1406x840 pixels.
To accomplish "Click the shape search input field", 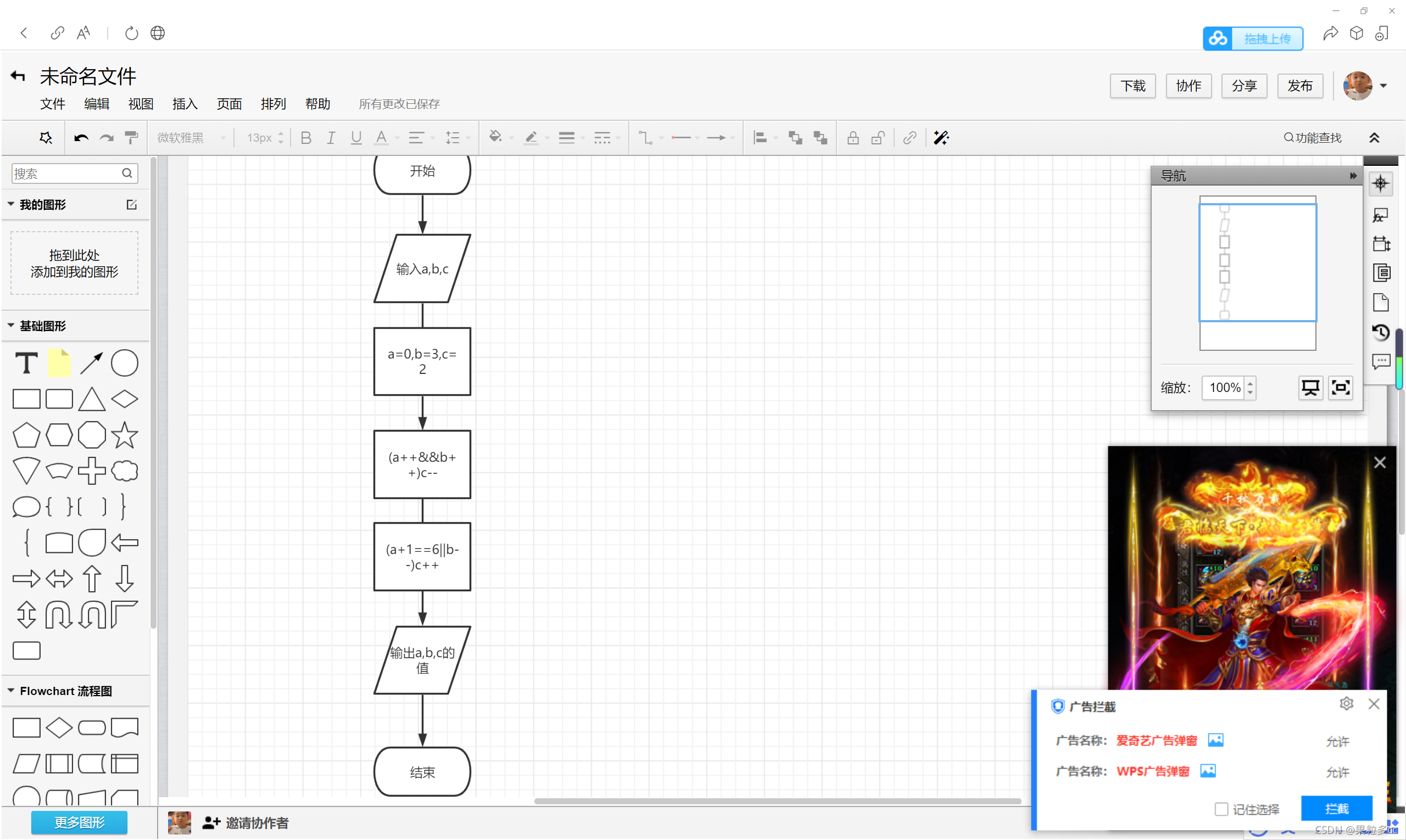I will (x=74, y=173).
